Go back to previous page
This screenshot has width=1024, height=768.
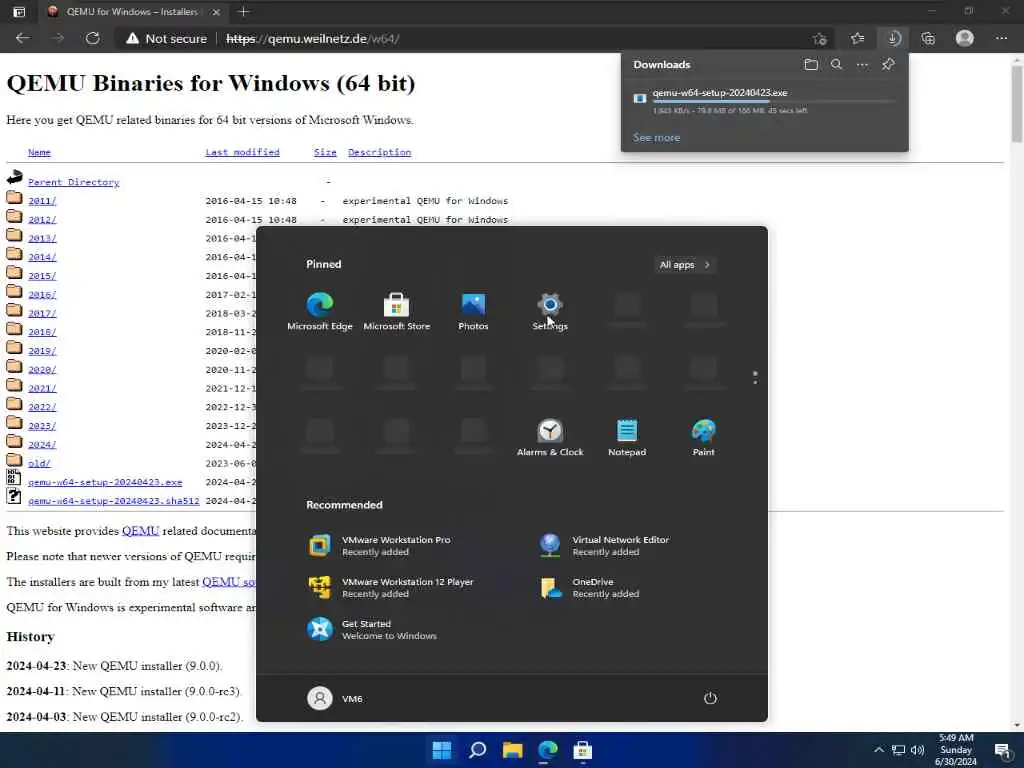click(x=23, y=39)
